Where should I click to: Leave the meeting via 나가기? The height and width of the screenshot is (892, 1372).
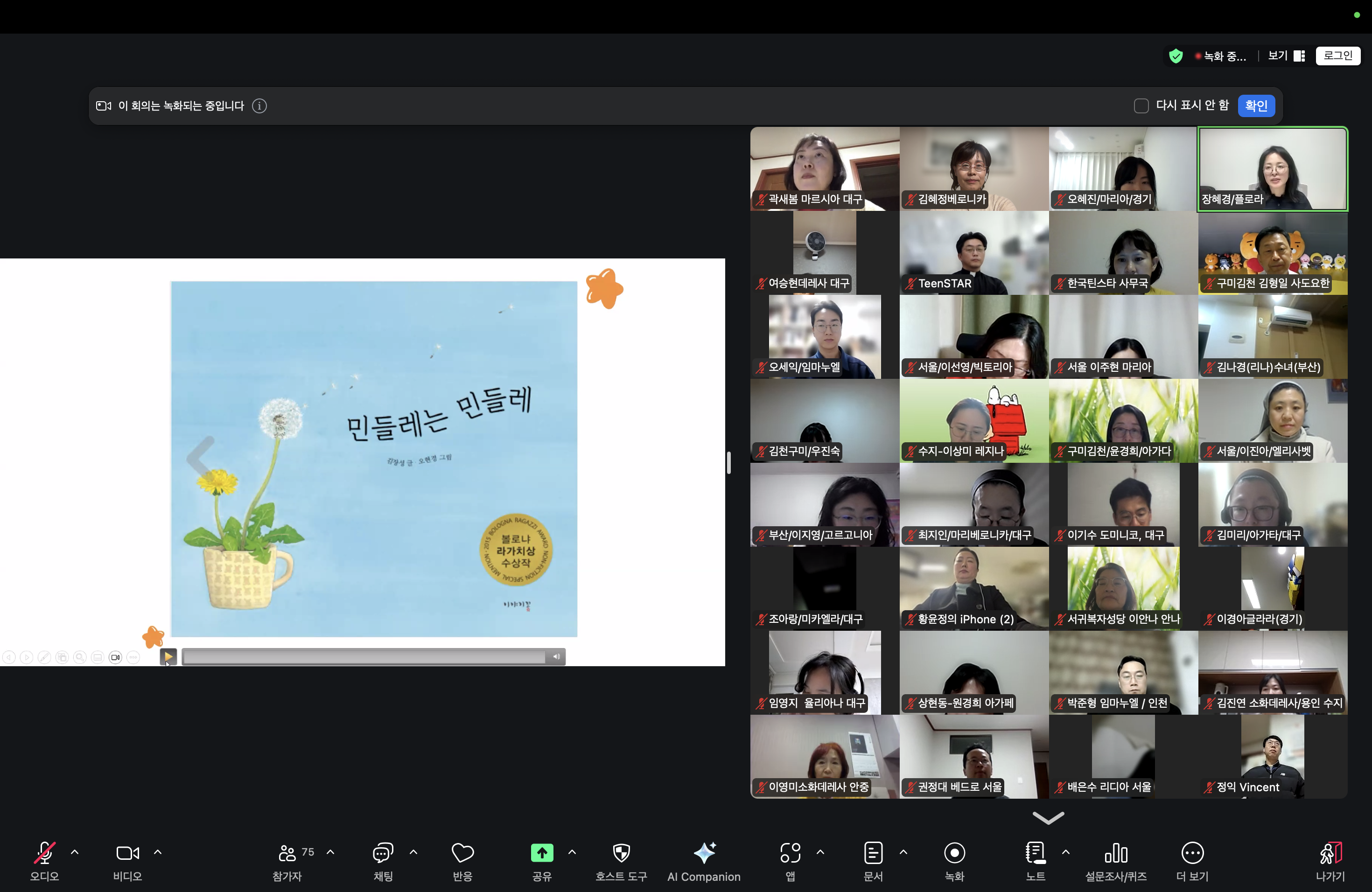1330,861
